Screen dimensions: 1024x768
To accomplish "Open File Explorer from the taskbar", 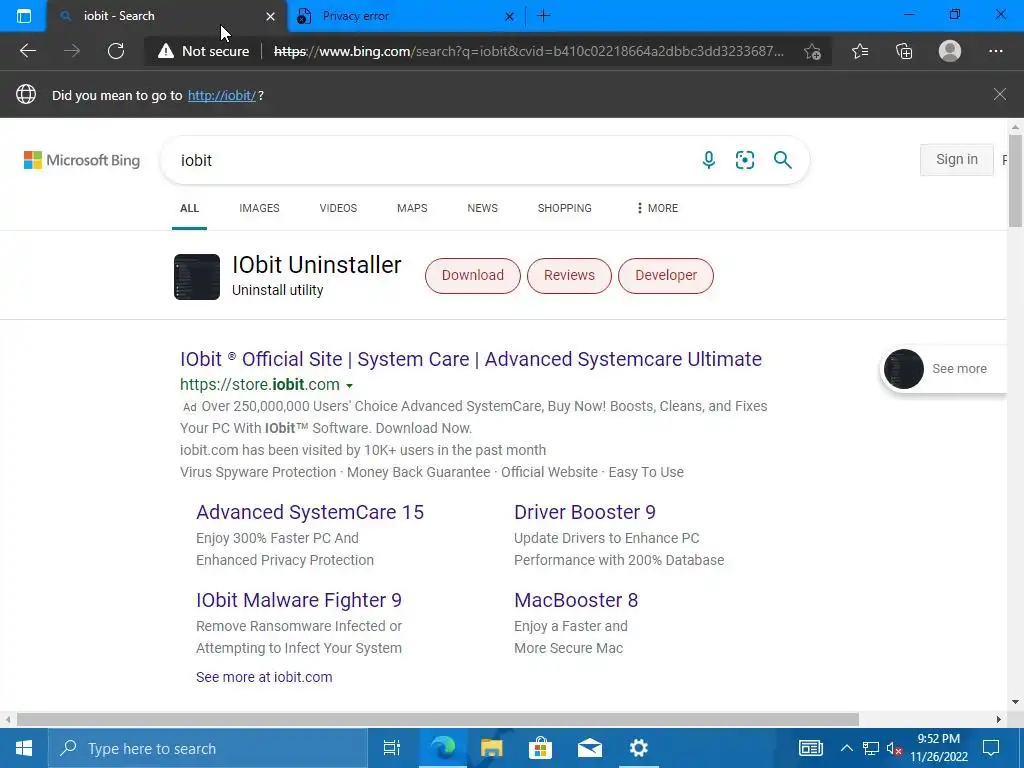I will point(491,748).
